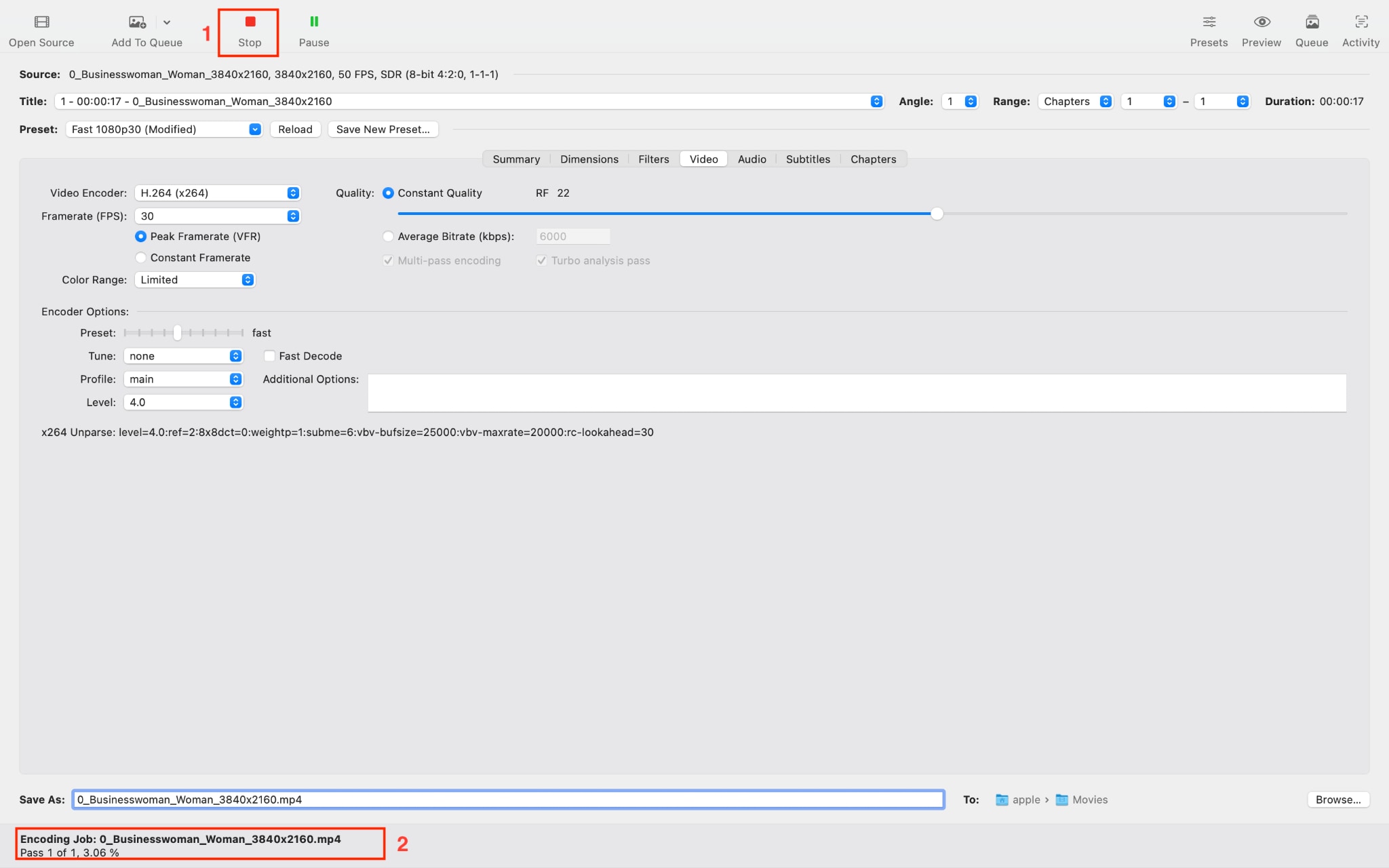Viewport: 1389px width, 868px height.
Task: Pause the current encoding job
Action: (313, 29)
